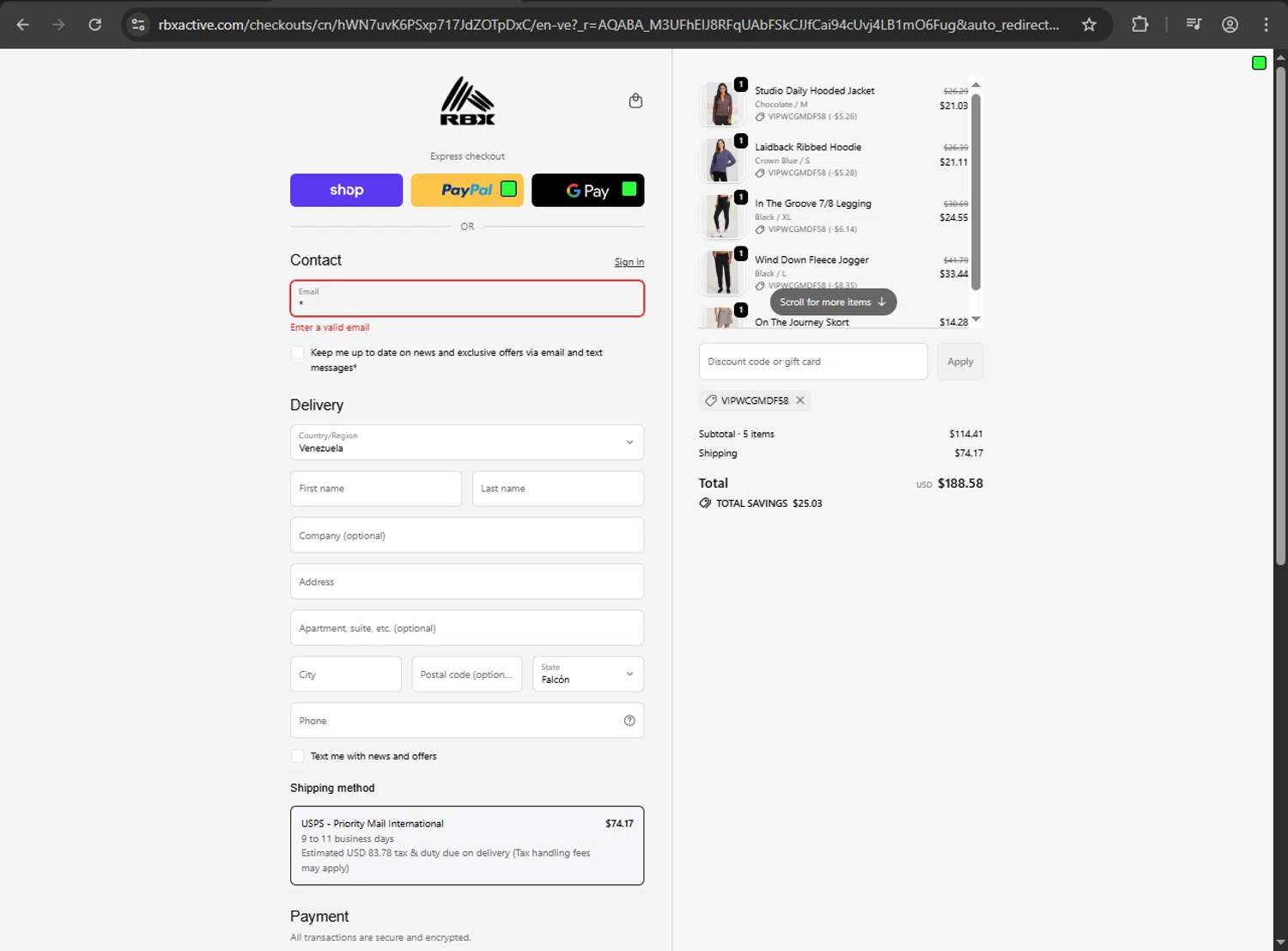Click the Studio Daily Hooded Jacket thumbnail

pos(721,104)
